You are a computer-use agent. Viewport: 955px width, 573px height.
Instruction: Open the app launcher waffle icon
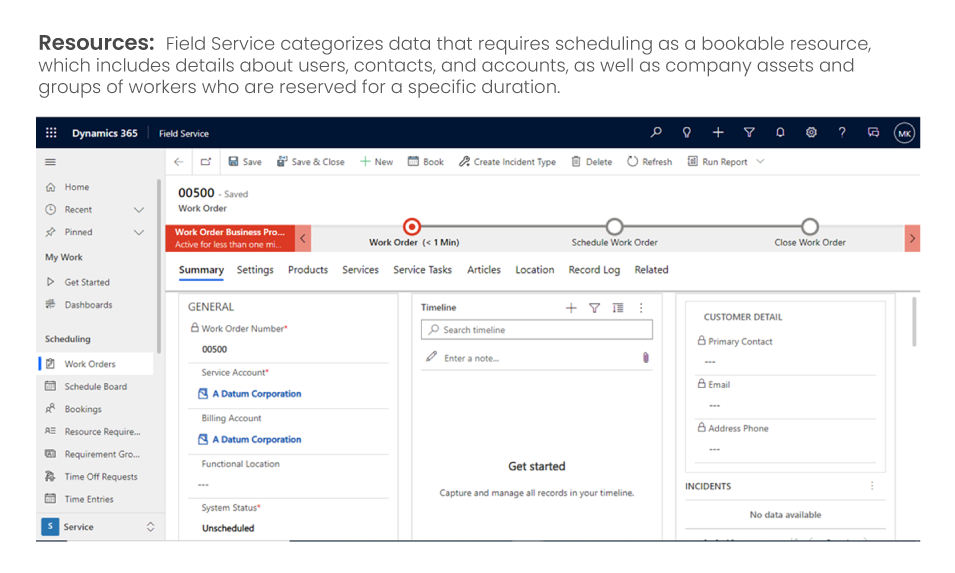point(51,133)
